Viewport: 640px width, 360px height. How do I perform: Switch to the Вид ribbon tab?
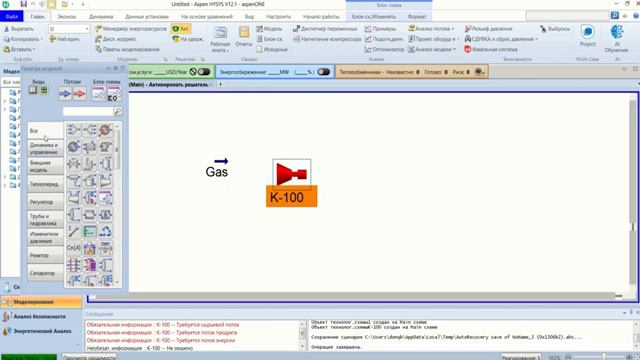pyautogui.click(x=249, y=17)
